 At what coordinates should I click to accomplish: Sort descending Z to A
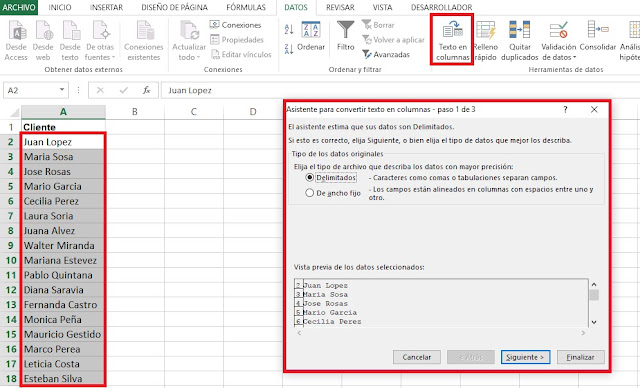pyautogui.click(x=289, y=49)
